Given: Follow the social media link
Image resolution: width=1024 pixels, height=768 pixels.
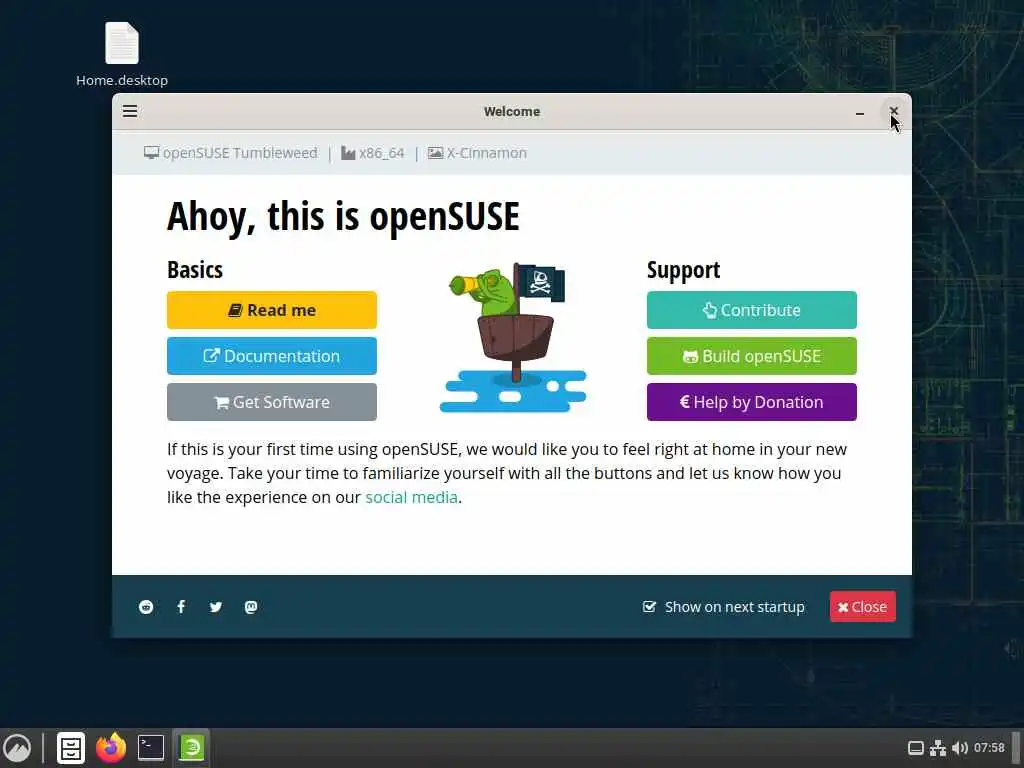Looking at the screenshot, I should (411, 498).
